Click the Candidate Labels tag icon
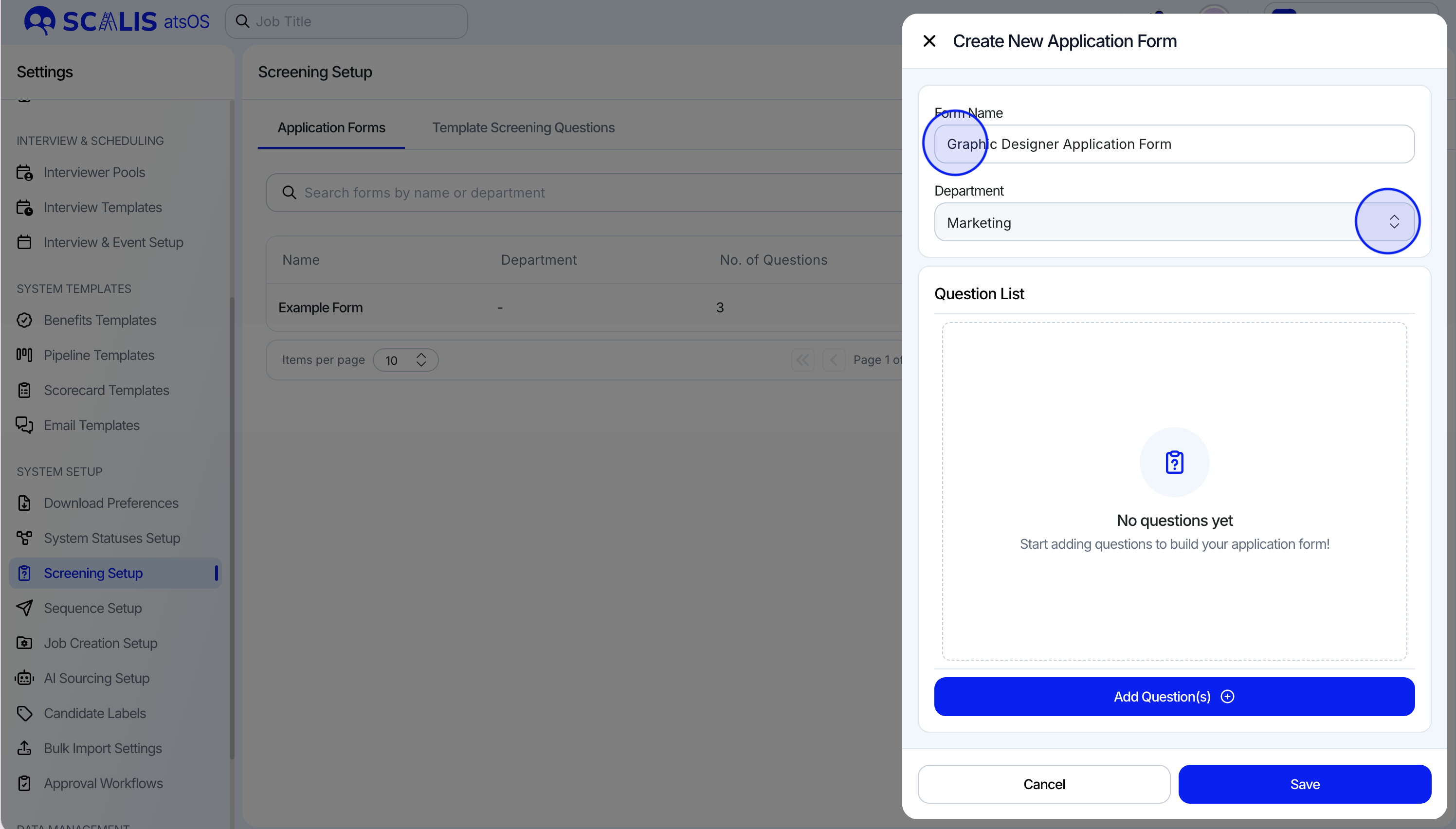The height and width of the screenshot is (829, 1456). click(24, 713)
